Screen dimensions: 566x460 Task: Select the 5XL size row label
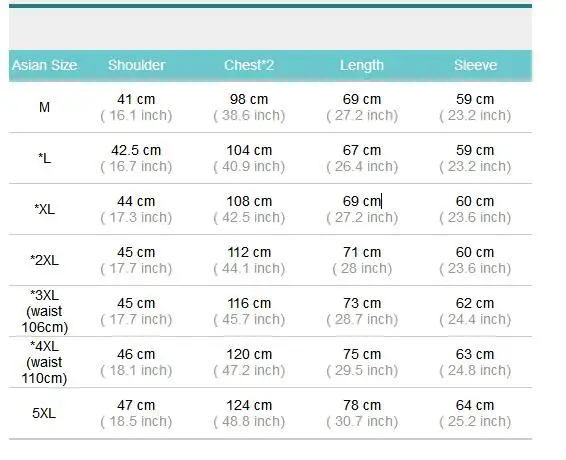[44, 413]
